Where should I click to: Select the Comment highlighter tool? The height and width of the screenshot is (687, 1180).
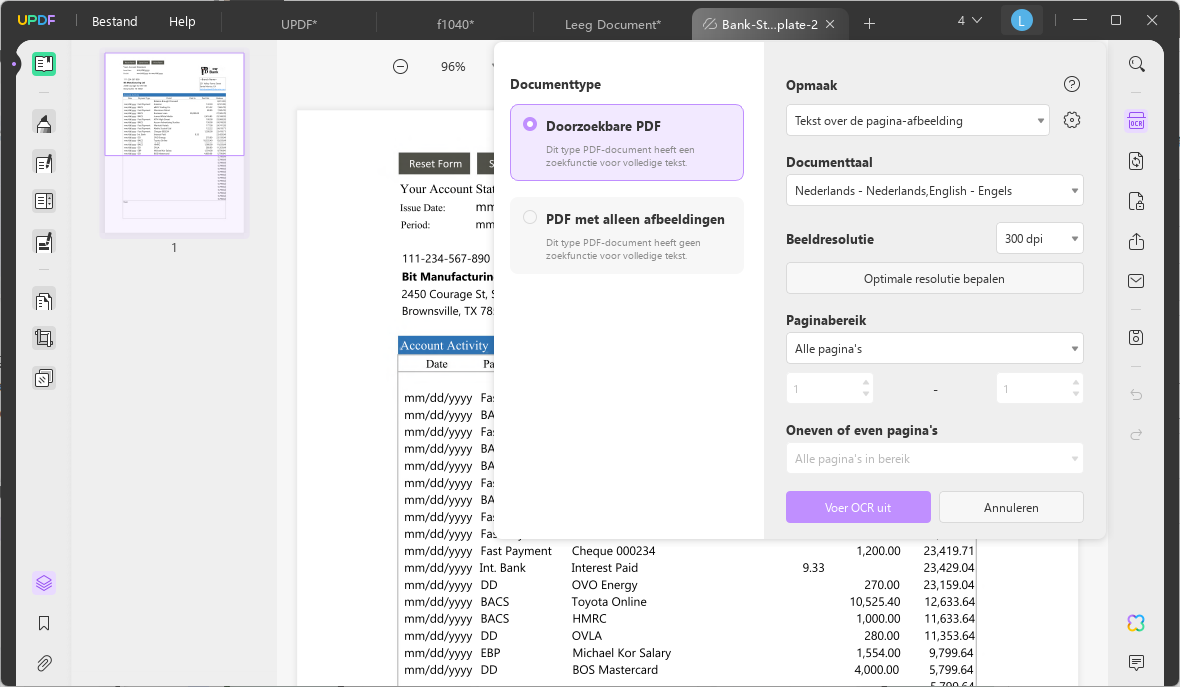44,123
